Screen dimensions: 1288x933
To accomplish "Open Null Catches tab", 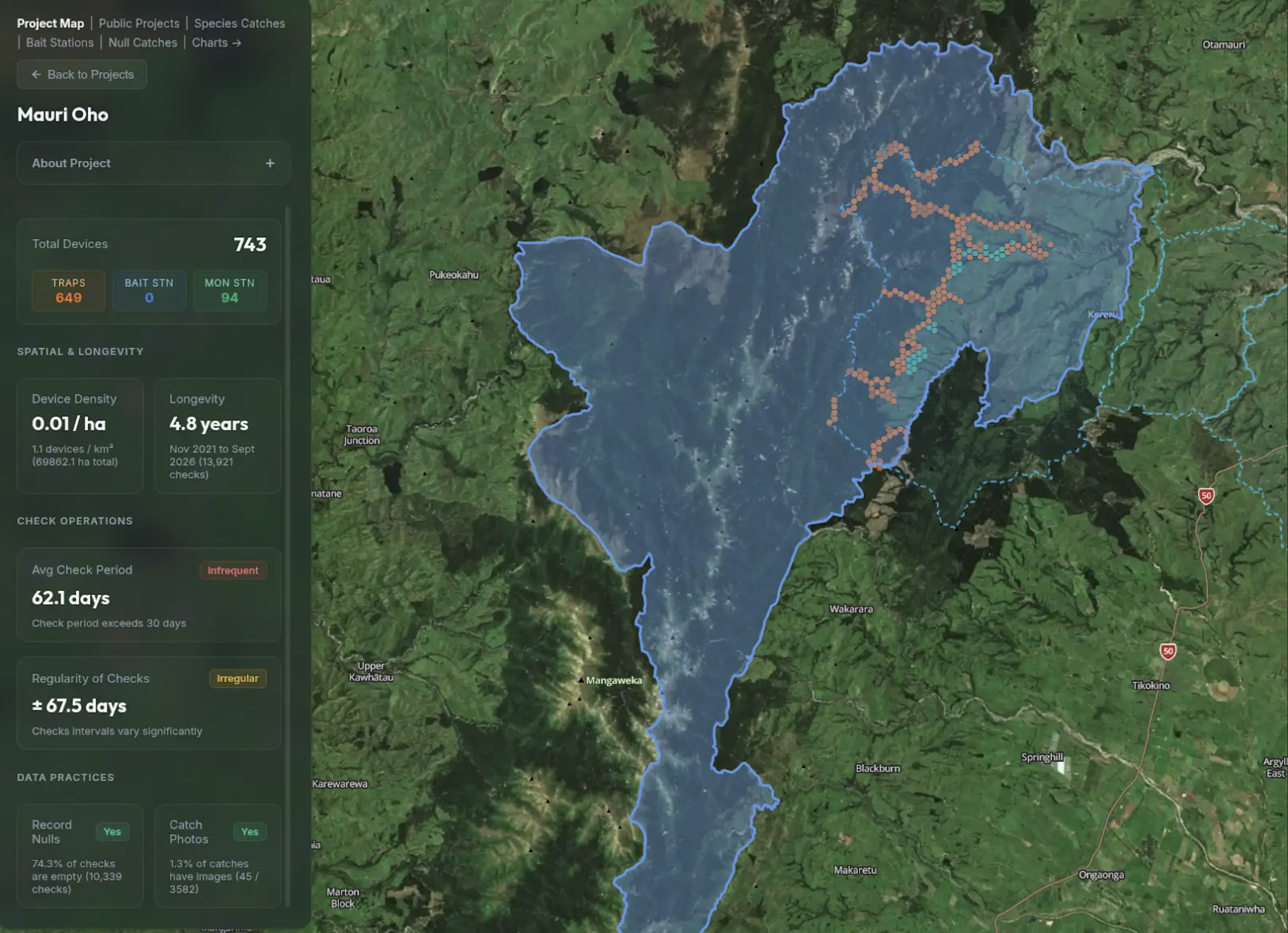I will click(x=143, y=43).
